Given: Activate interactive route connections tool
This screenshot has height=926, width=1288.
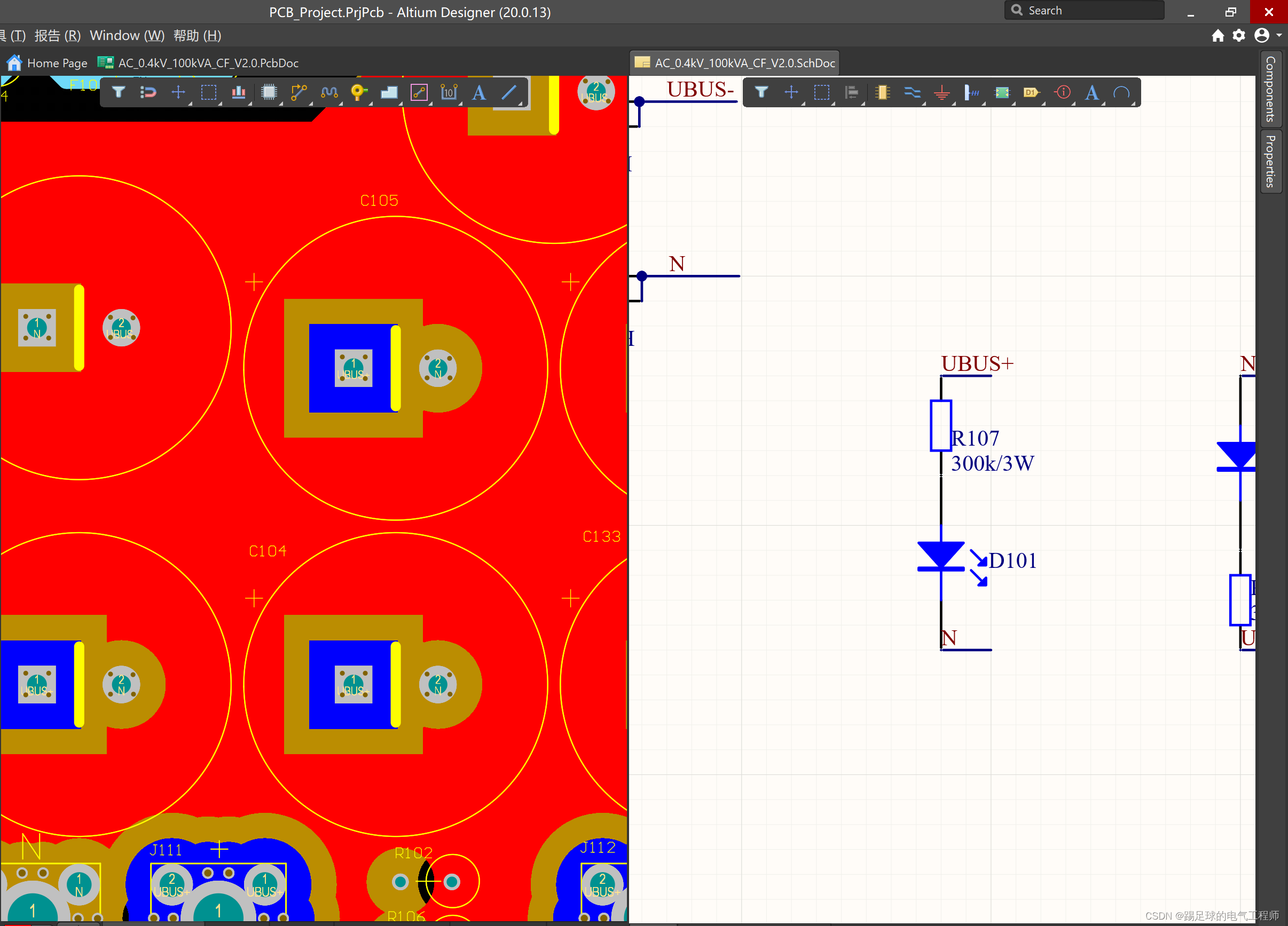Looking at the screenshot, I should click(299, 92).
